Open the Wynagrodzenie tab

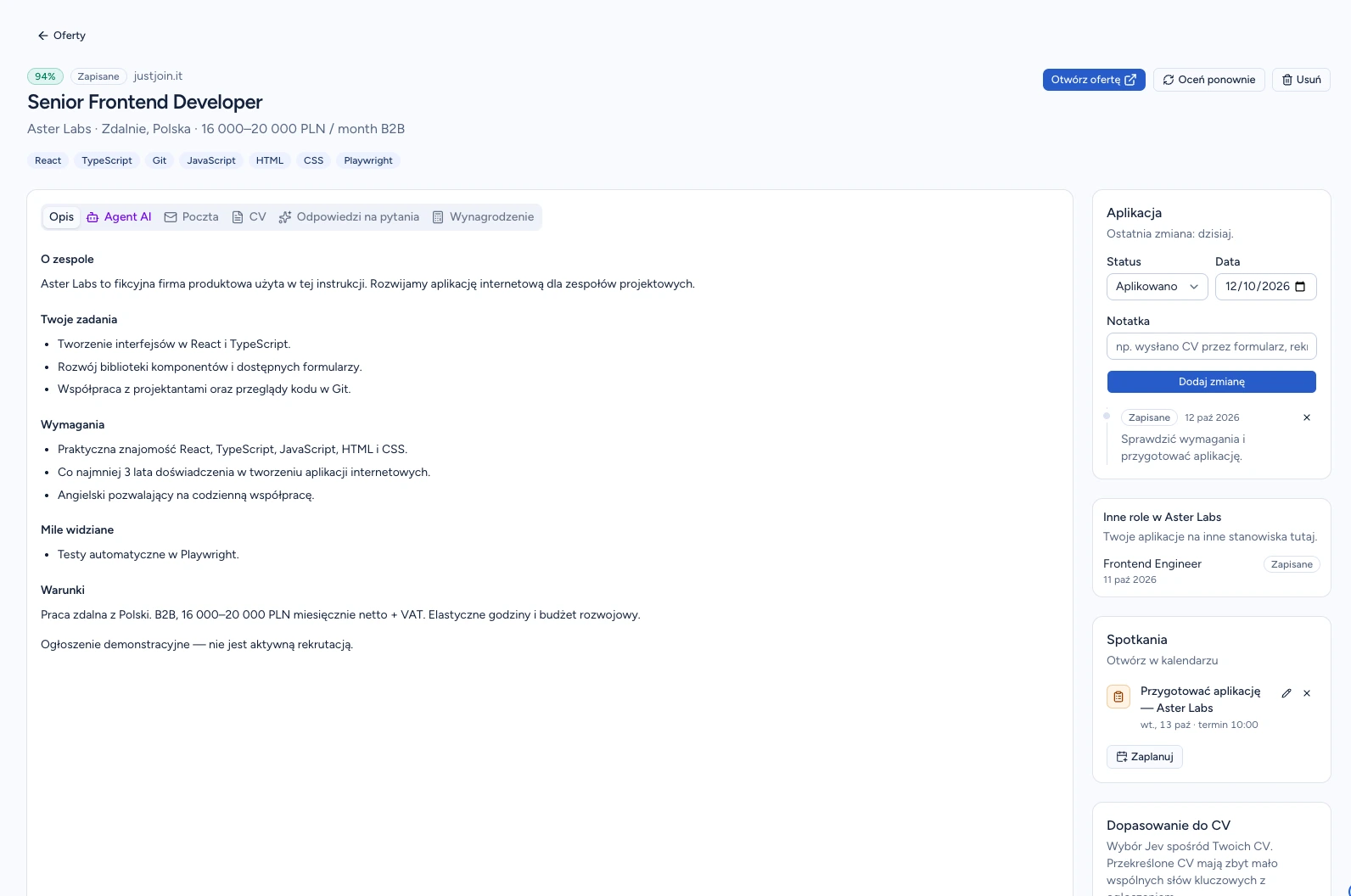pyautogui.click(x=483, y=217)
